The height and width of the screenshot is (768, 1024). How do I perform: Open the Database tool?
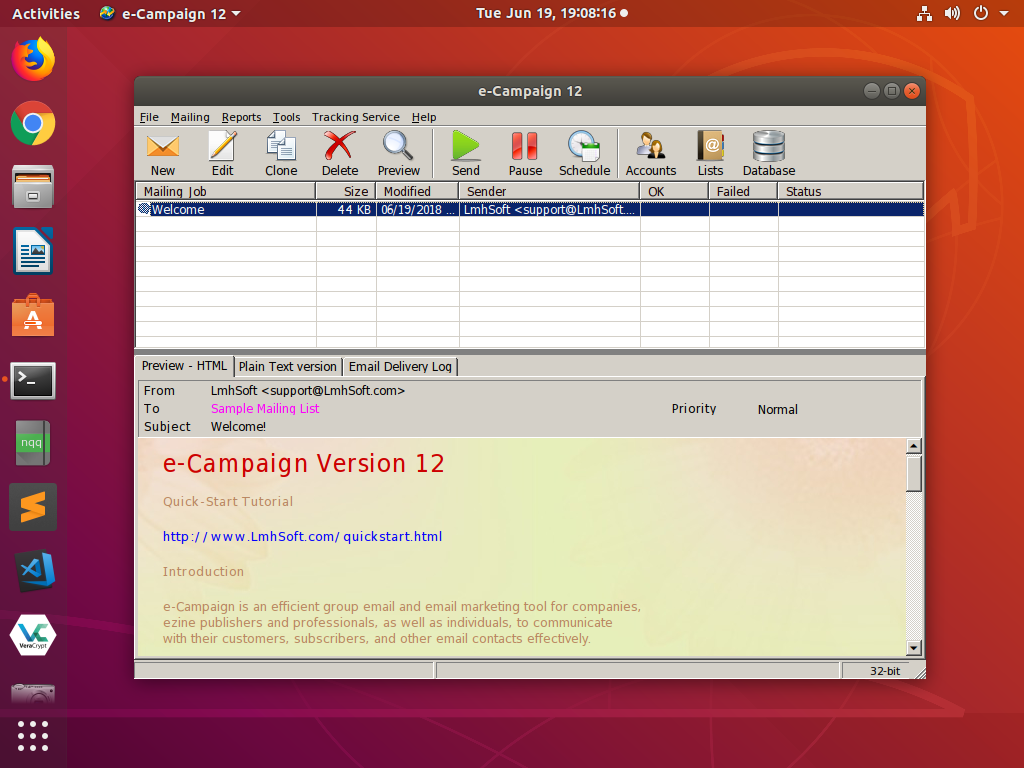(769, 153)
